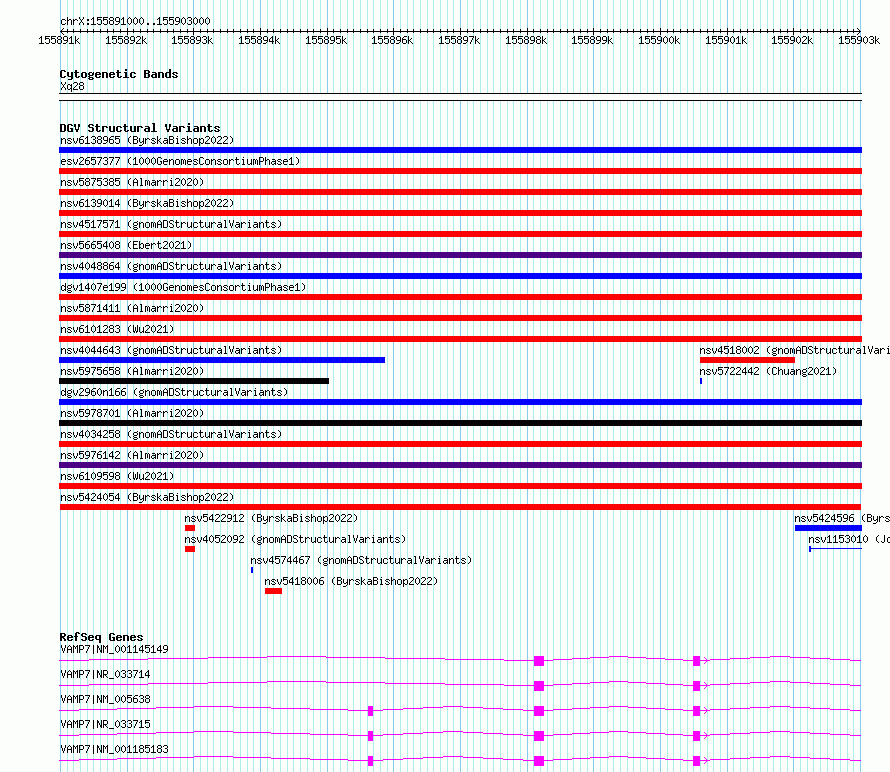Select the red block of nsv5418006

click(x=274, y=591)
